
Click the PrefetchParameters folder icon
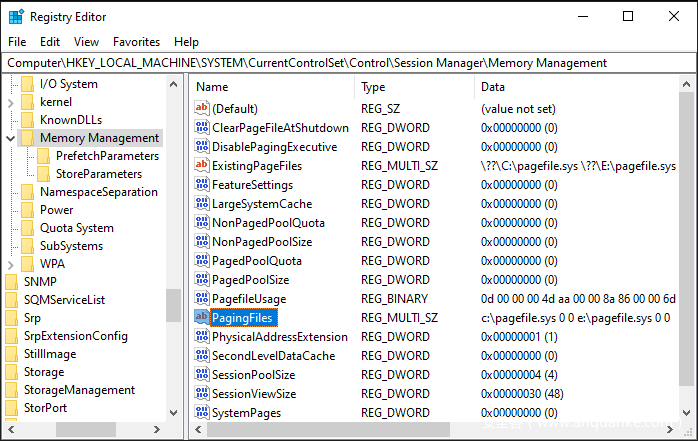(44, 156)
